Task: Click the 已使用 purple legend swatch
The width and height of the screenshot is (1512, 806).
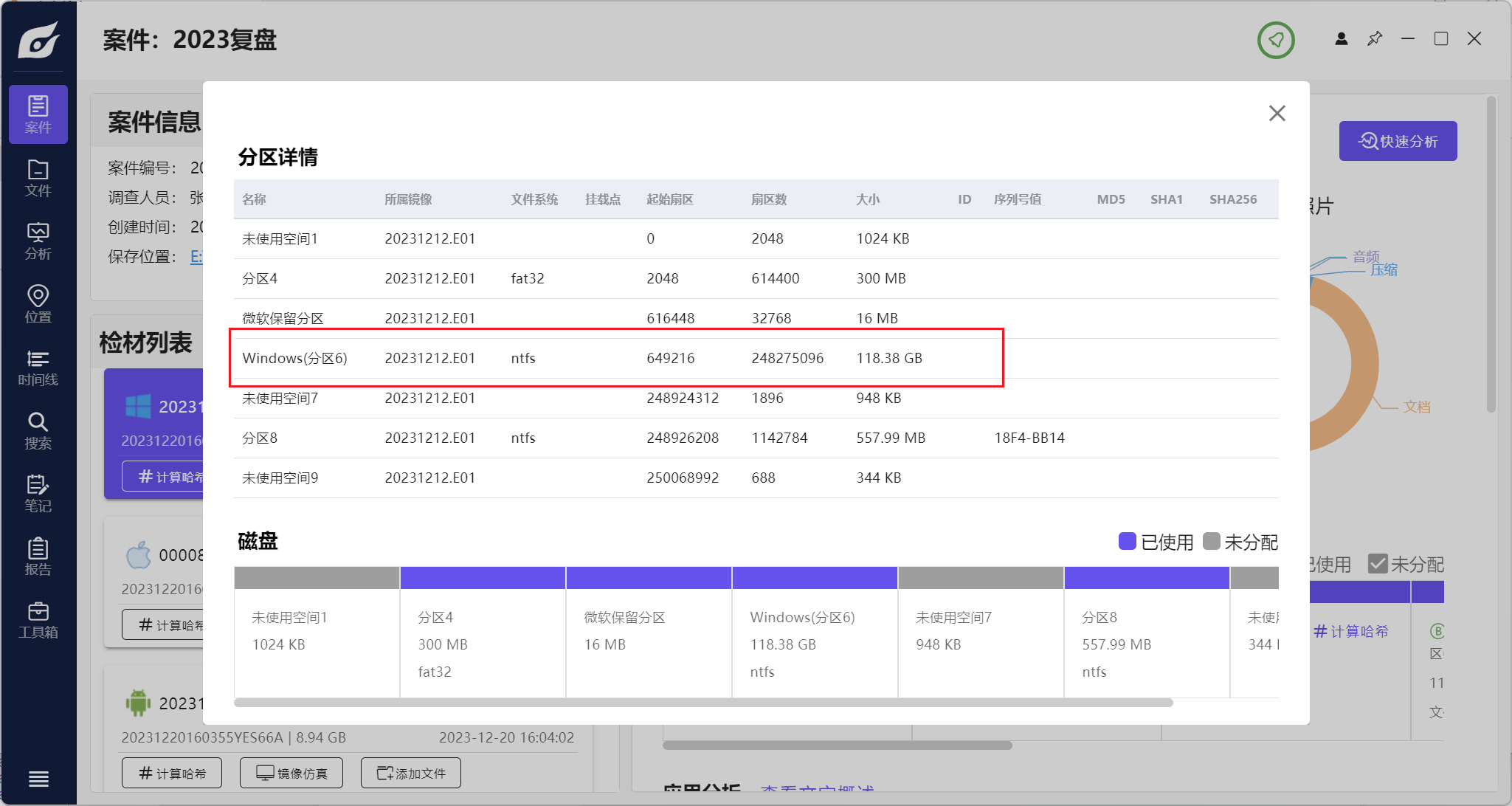Action: point(1127,541)
